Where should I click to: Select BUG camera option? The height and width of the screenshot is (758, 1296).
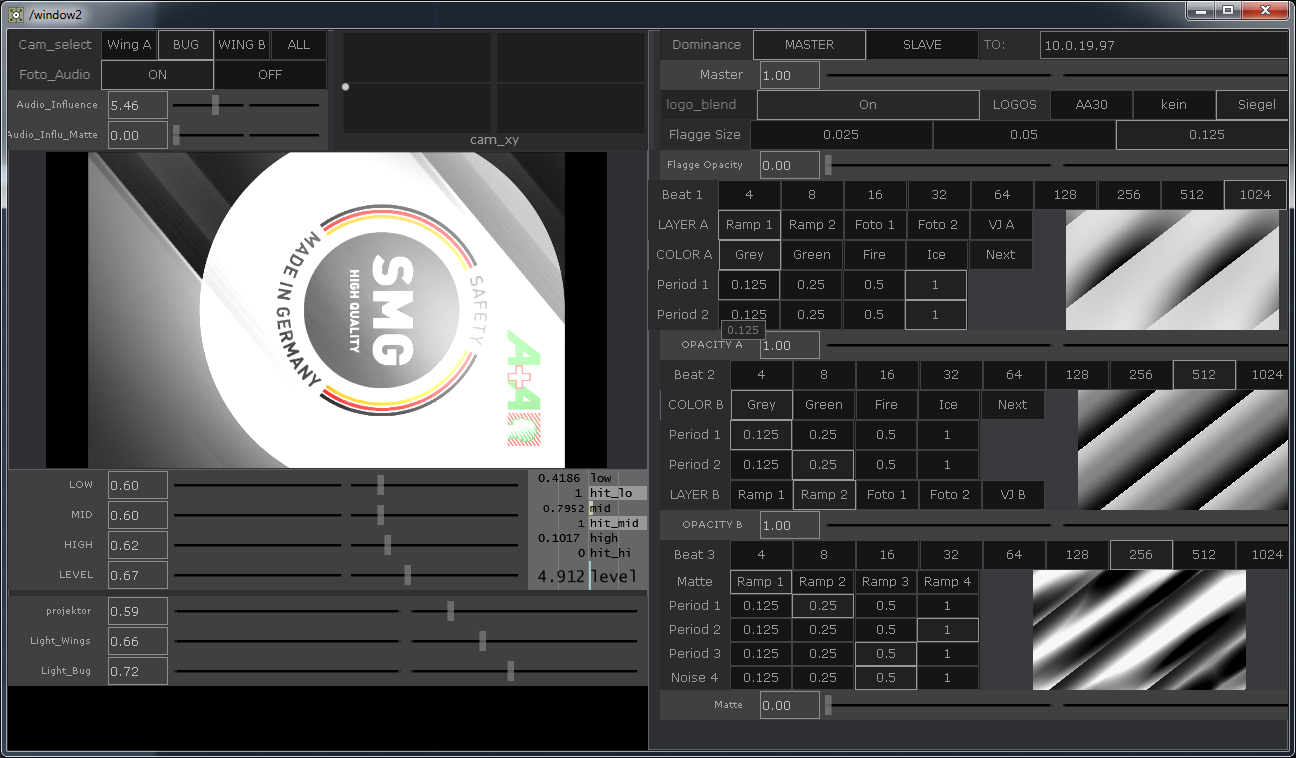point(186,45)
